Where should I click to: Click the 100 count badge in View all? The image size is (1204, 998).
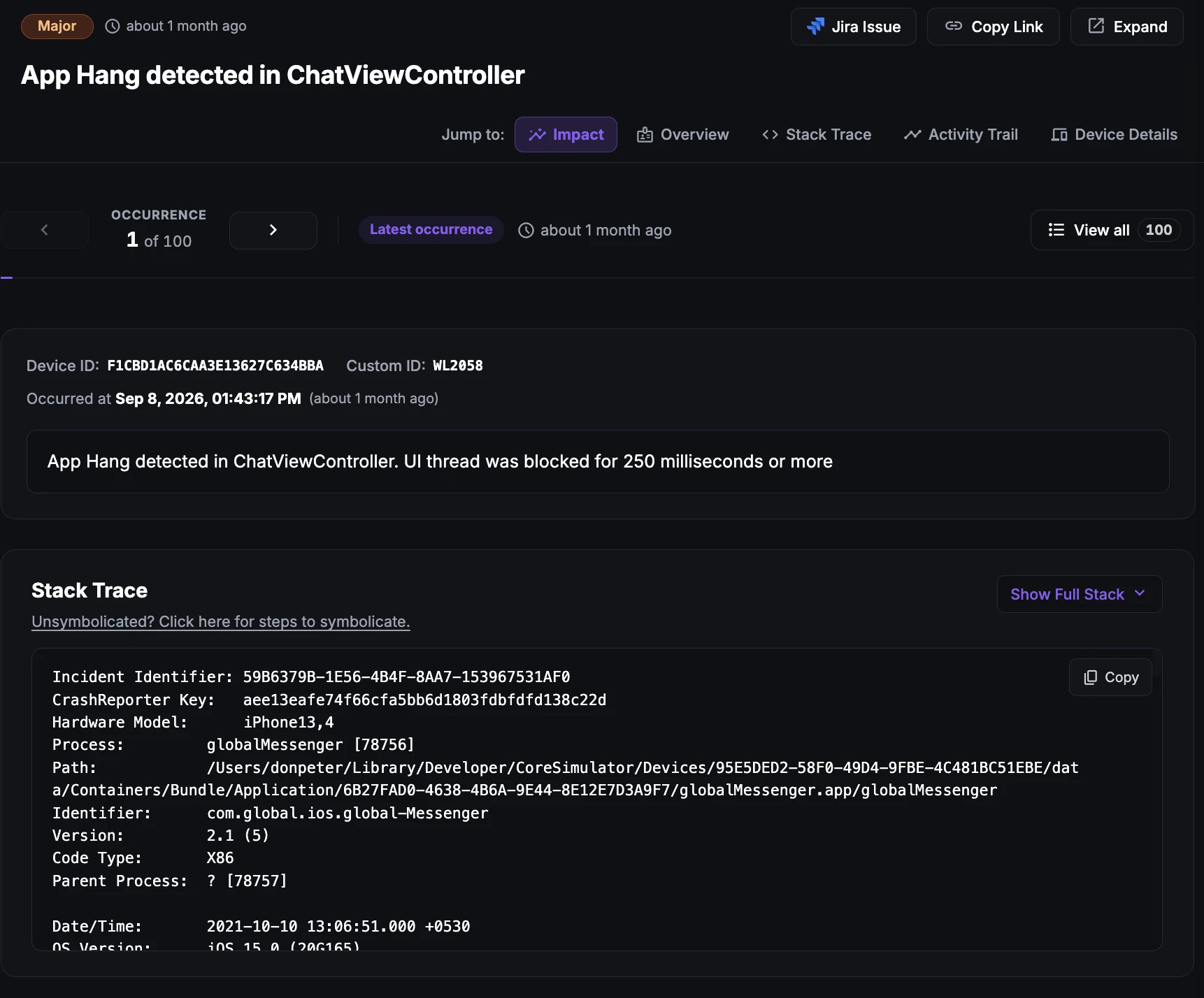[1159, 230]
